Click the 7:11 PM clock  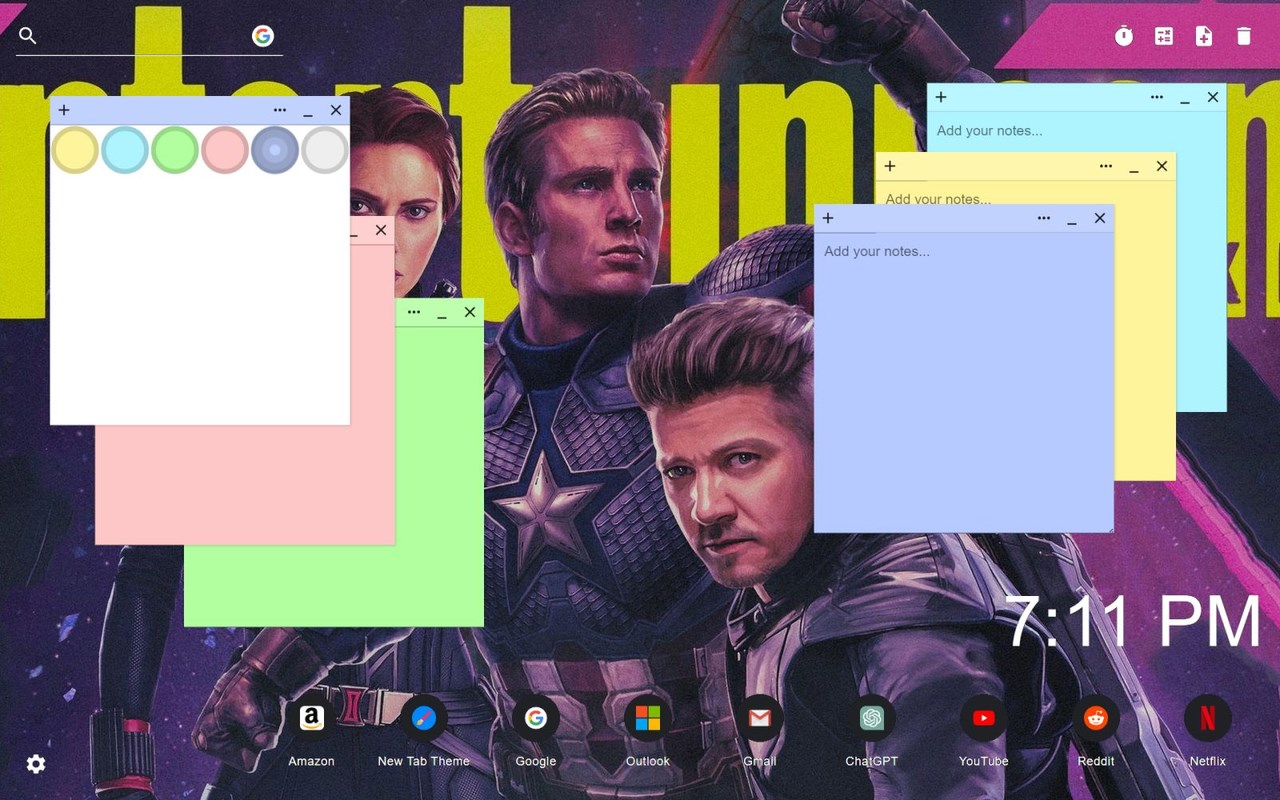pyautogui.click(x=1133, y=622)
